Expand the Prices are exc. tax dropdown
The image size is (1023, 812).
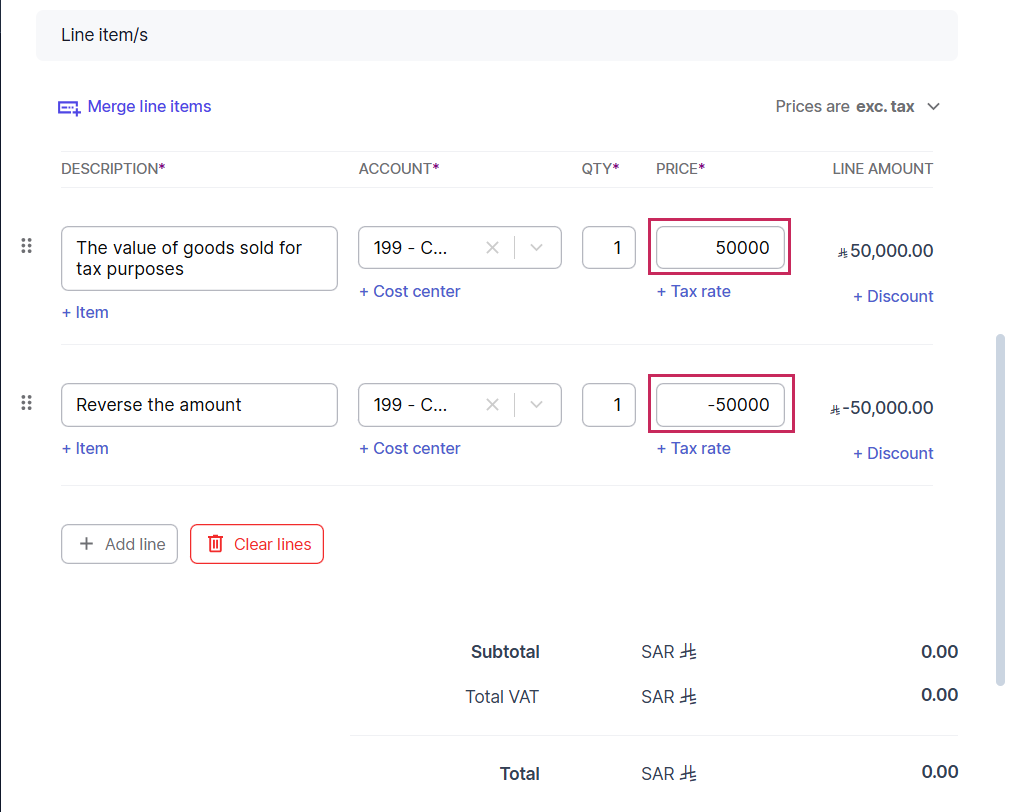[x=933, y=107]
